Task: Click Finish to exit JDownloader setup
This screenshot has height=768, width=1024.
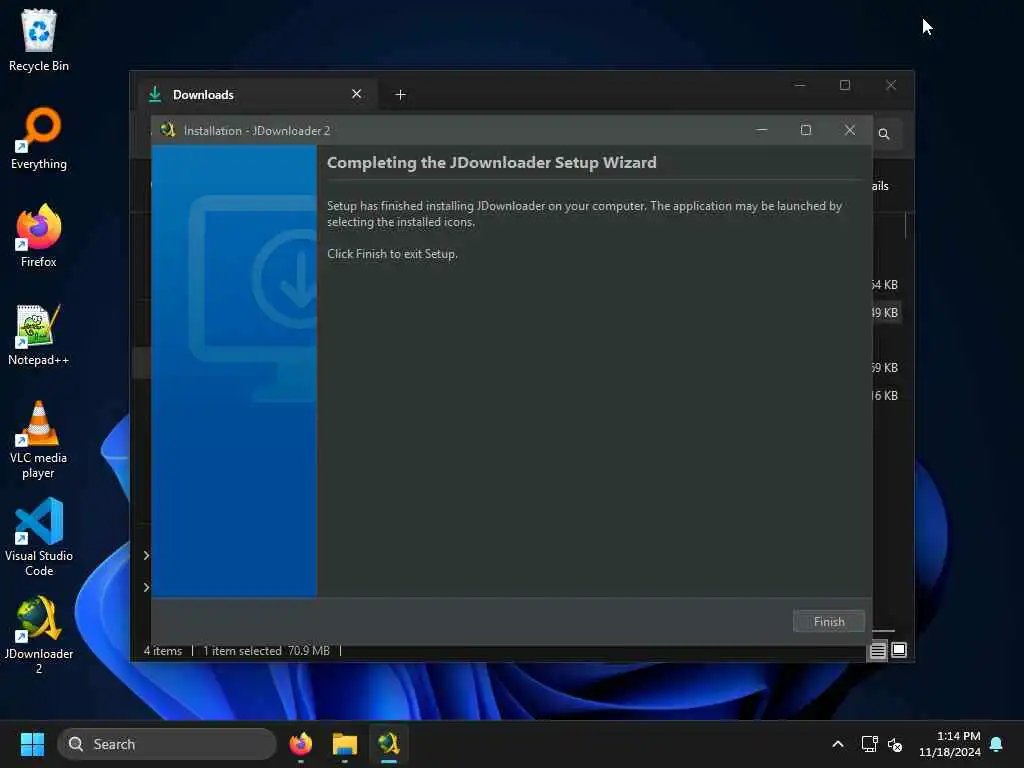Action: tap(829, 621)
